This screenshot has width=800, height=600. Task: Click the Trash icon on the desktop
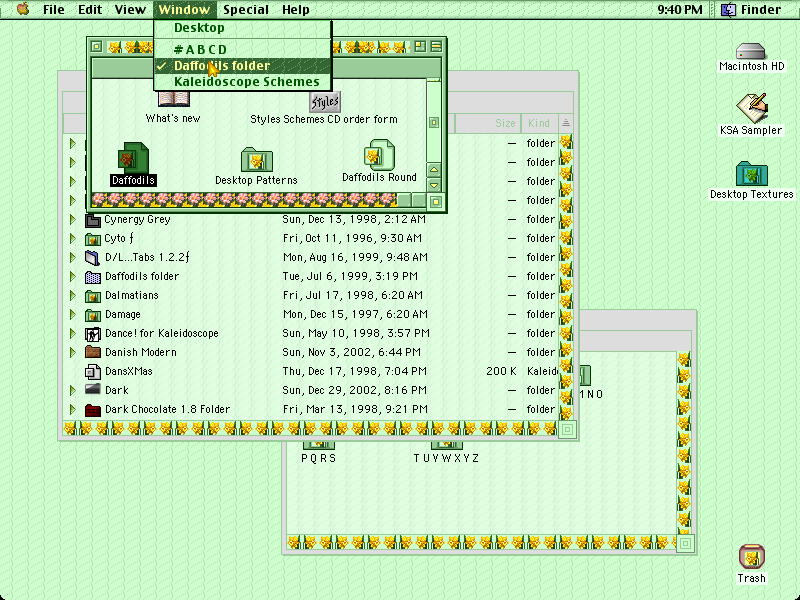tap(752, 557)
